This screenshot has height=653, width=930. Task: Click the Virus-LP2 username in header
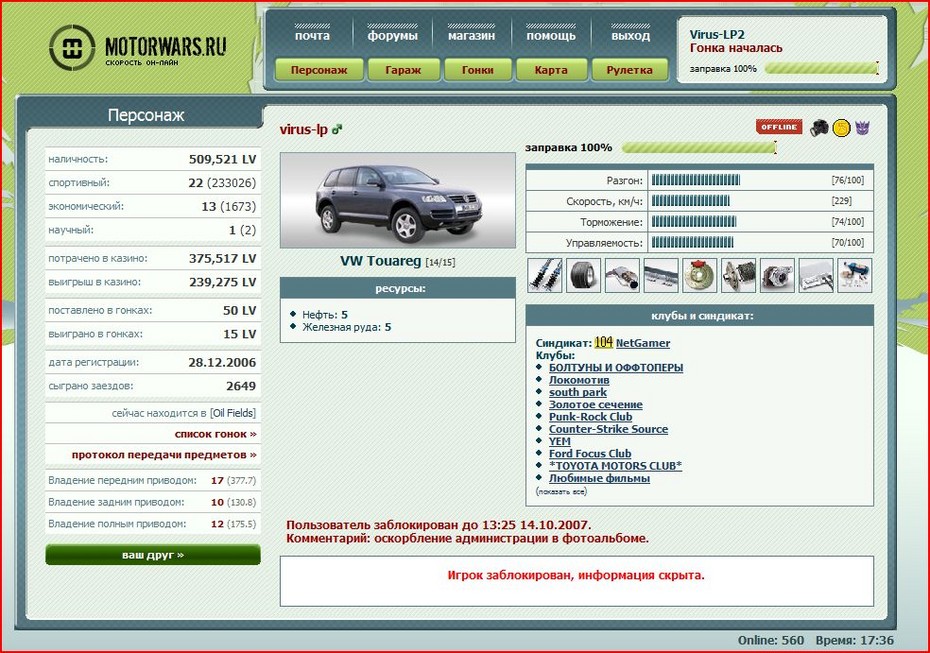(x=716, y=34)
